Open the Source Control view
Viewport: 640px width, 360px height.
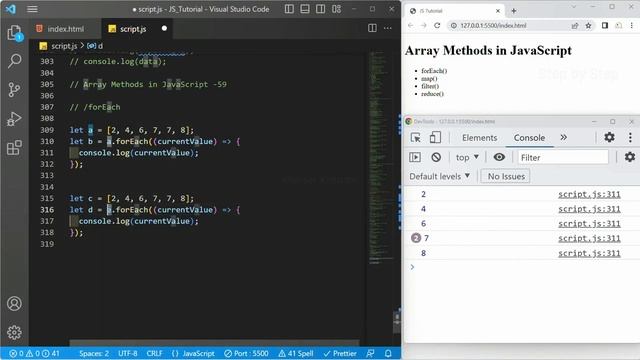(x=15, y=90)
